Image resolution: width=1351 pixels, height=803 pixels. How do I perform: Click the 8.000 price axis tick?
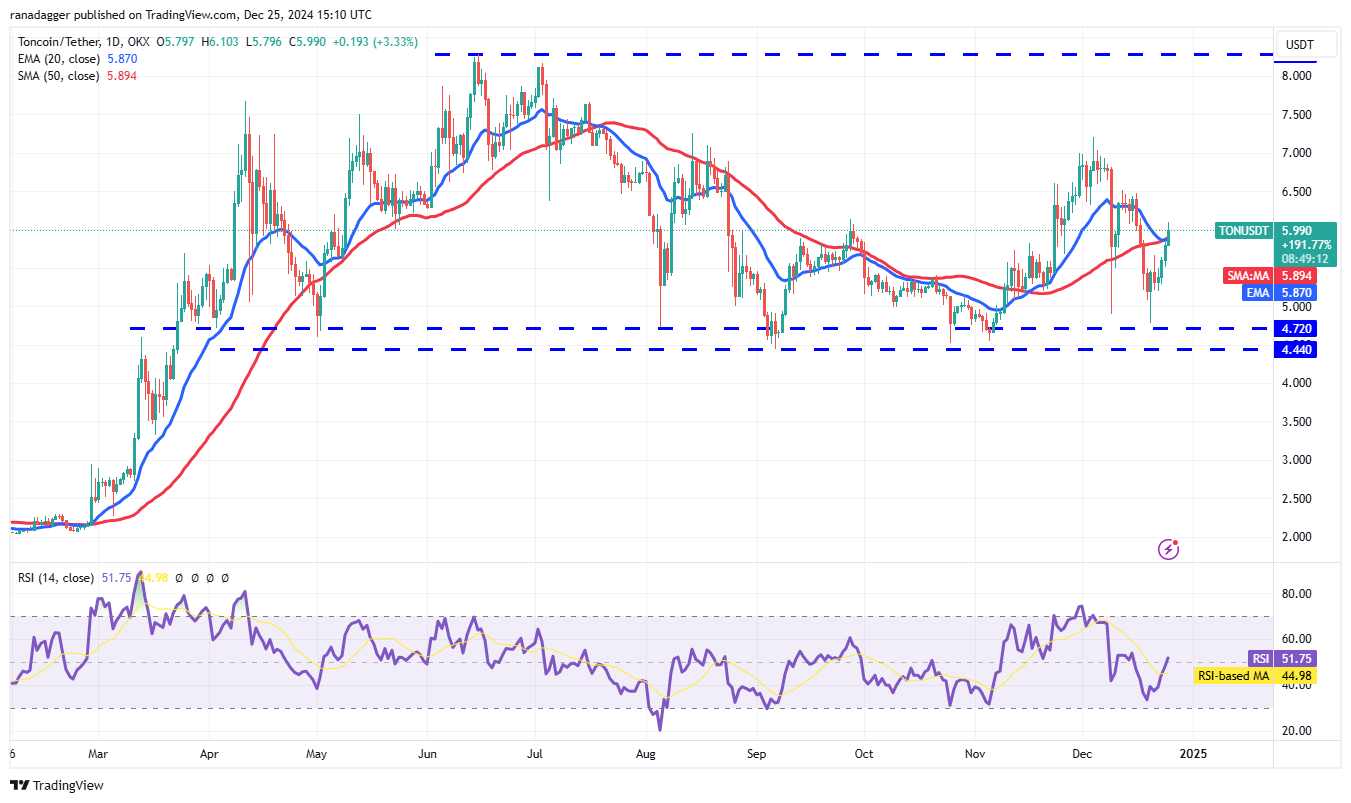(x=1296, y=76)
